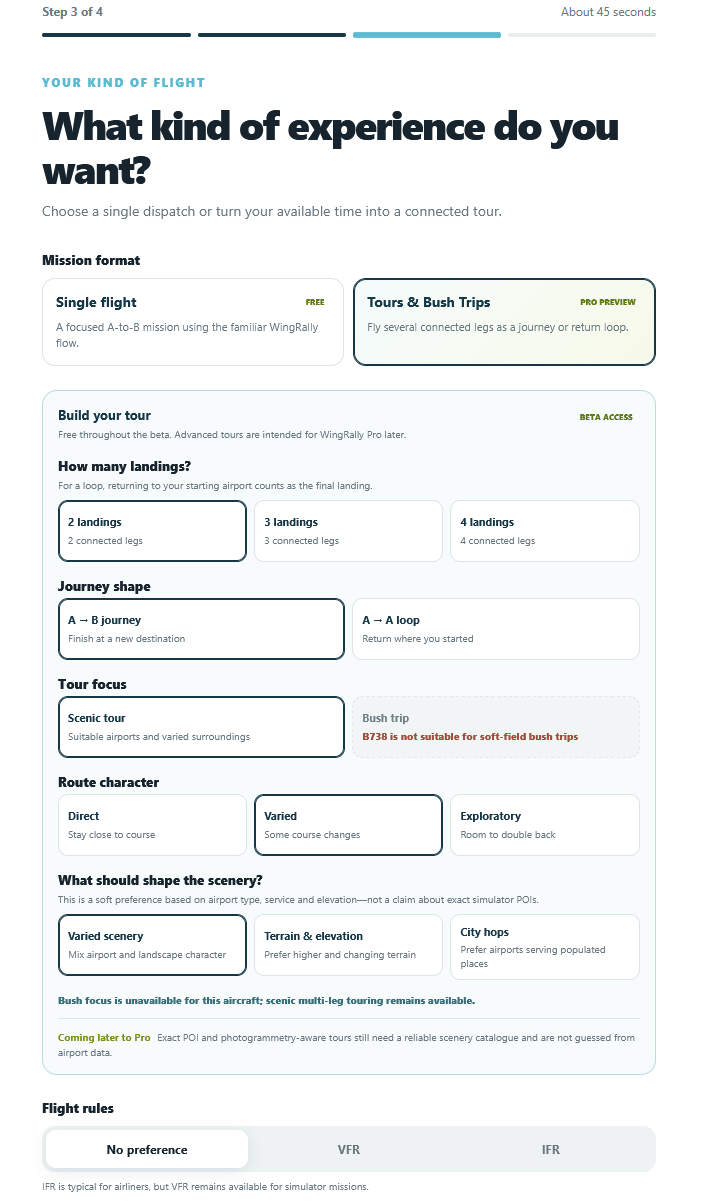Select A → B journey shape
Viewport: 707px width, 1204px height.
[201, 629]
